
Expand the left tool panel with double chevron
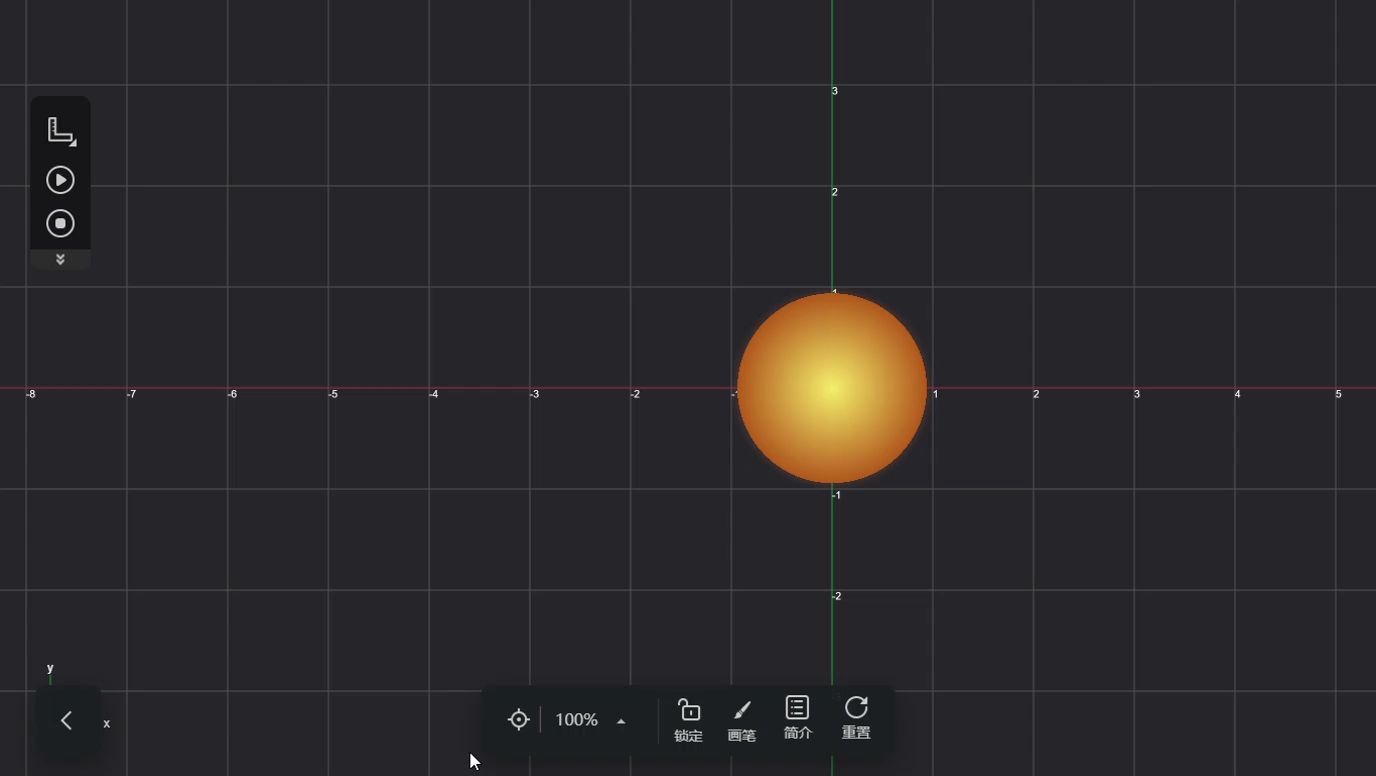pyautogui.click(x=60, y=259)
